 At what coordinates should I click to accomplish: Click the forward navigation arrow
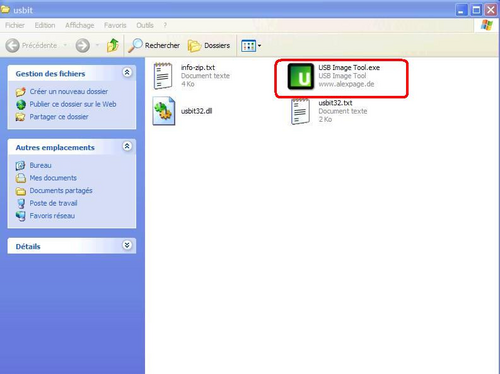82,45
